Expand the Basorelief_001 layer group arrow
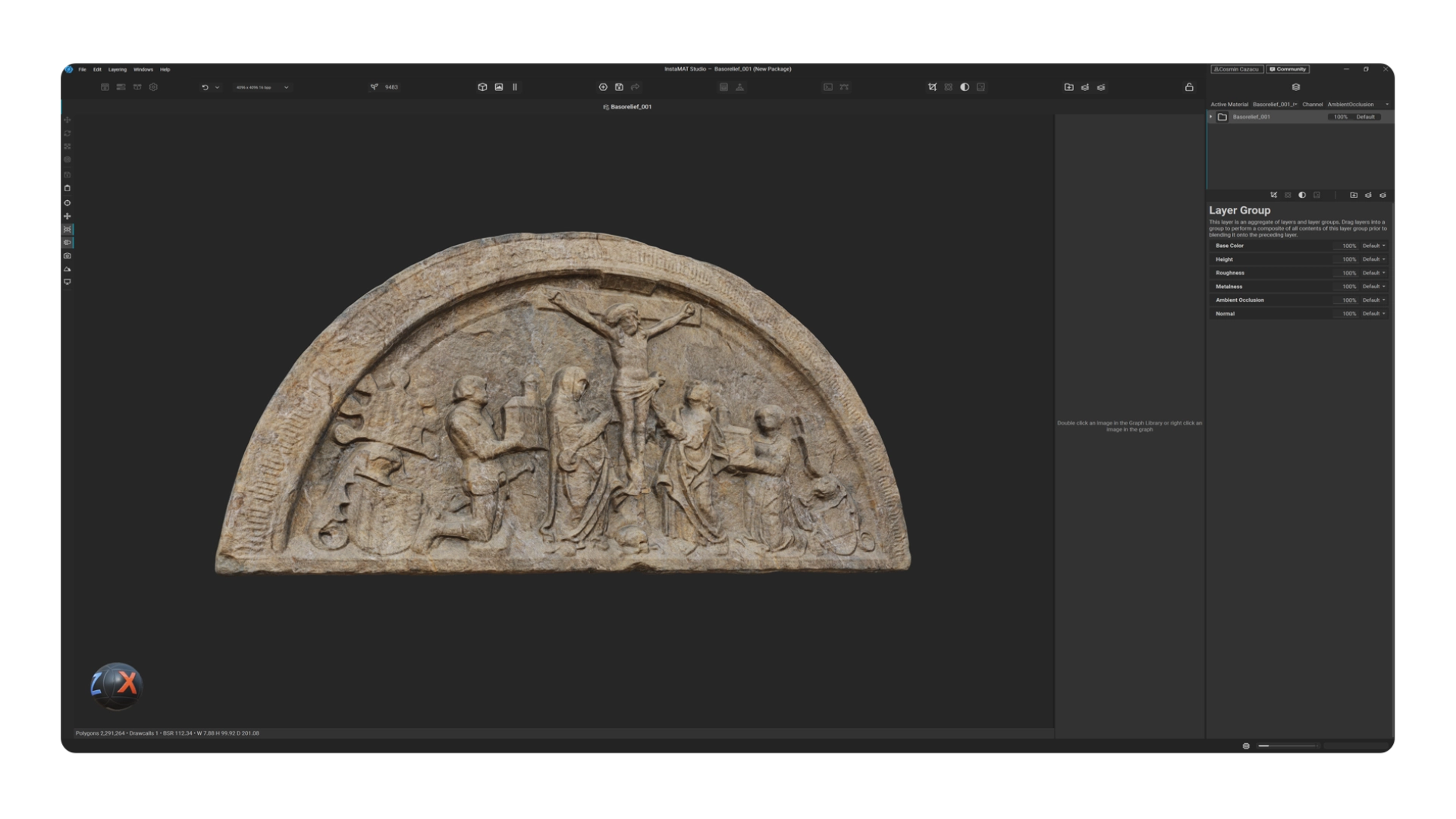This screenshot has height=819, width=1456. 1211,117
